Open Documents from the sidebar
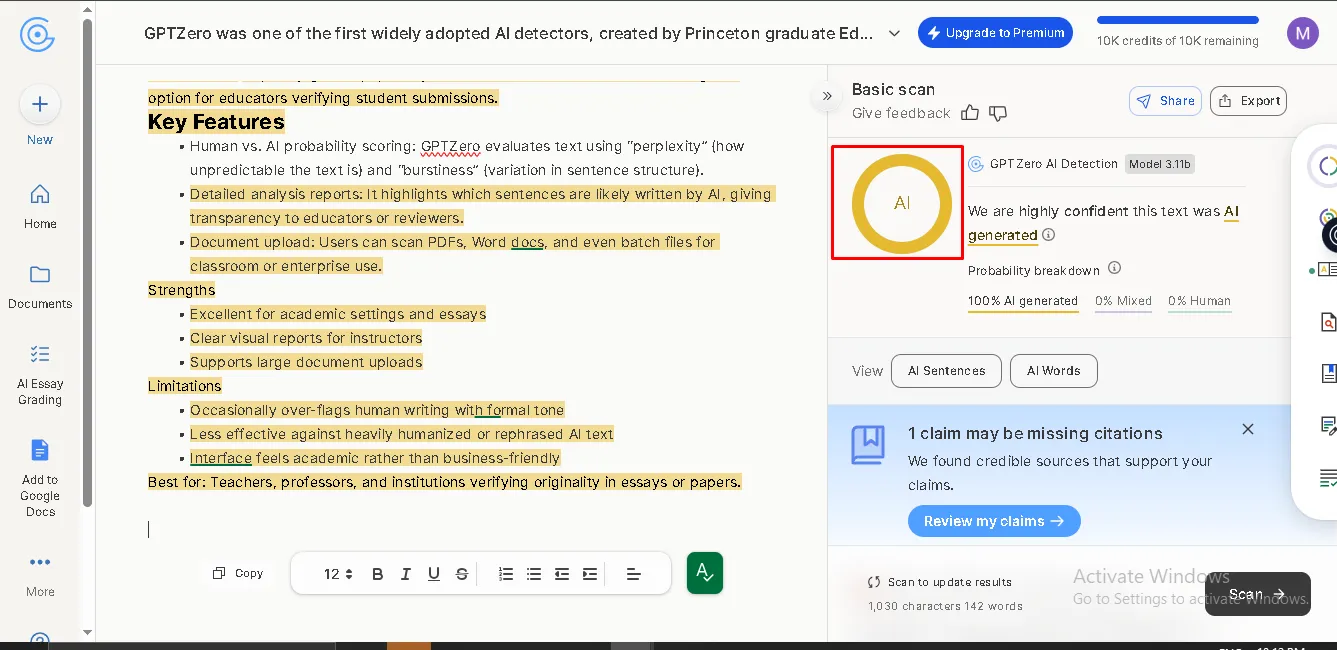This screenshot has width=1337, height=650. 40,287
